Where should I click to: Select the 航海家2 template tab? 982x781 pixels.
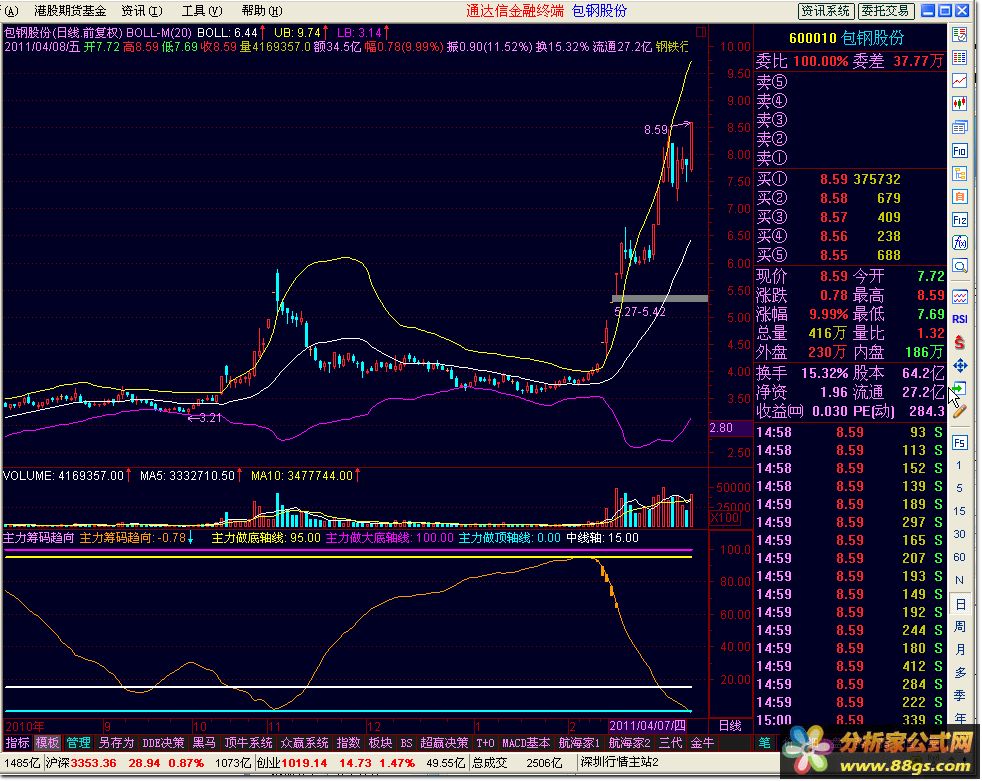[629, 743]
